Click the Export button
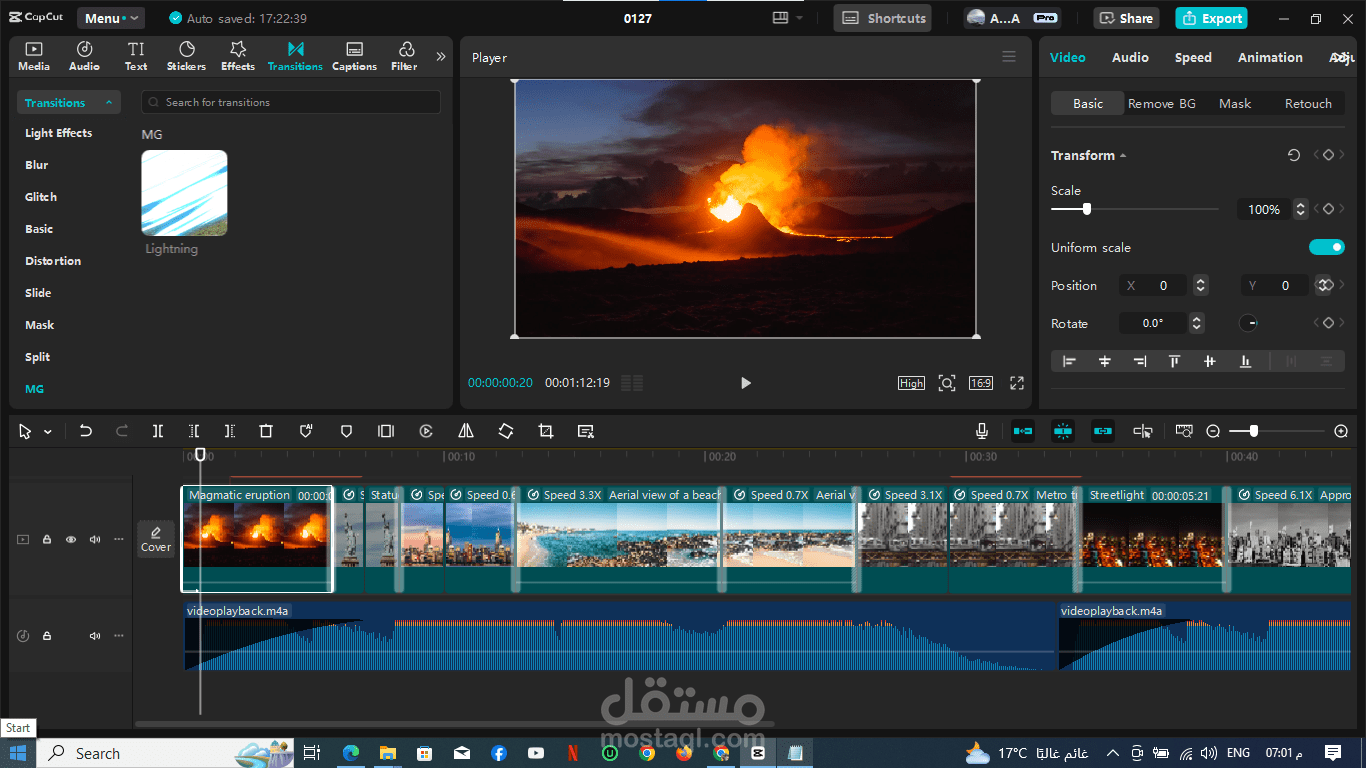Image resolution: width=1366 pixels, height=768 pixels. tap(1211, 18)
